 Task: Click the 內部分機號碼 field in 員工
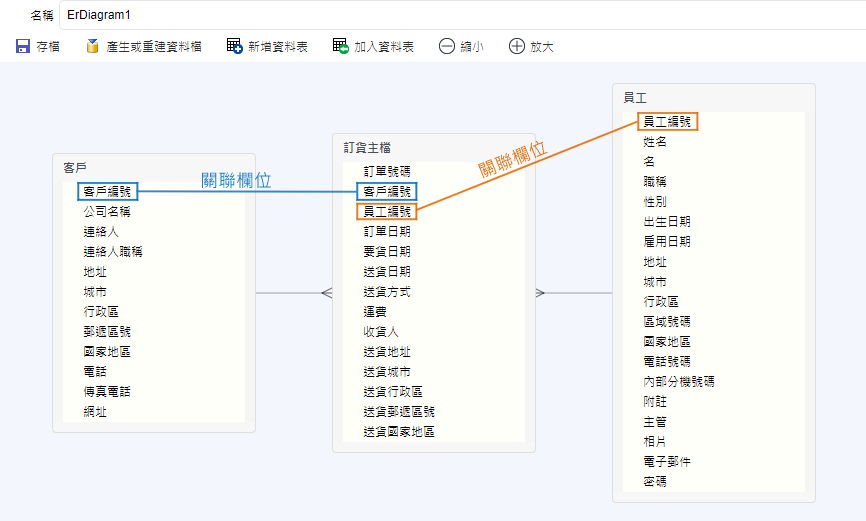(x=679, y=381)
